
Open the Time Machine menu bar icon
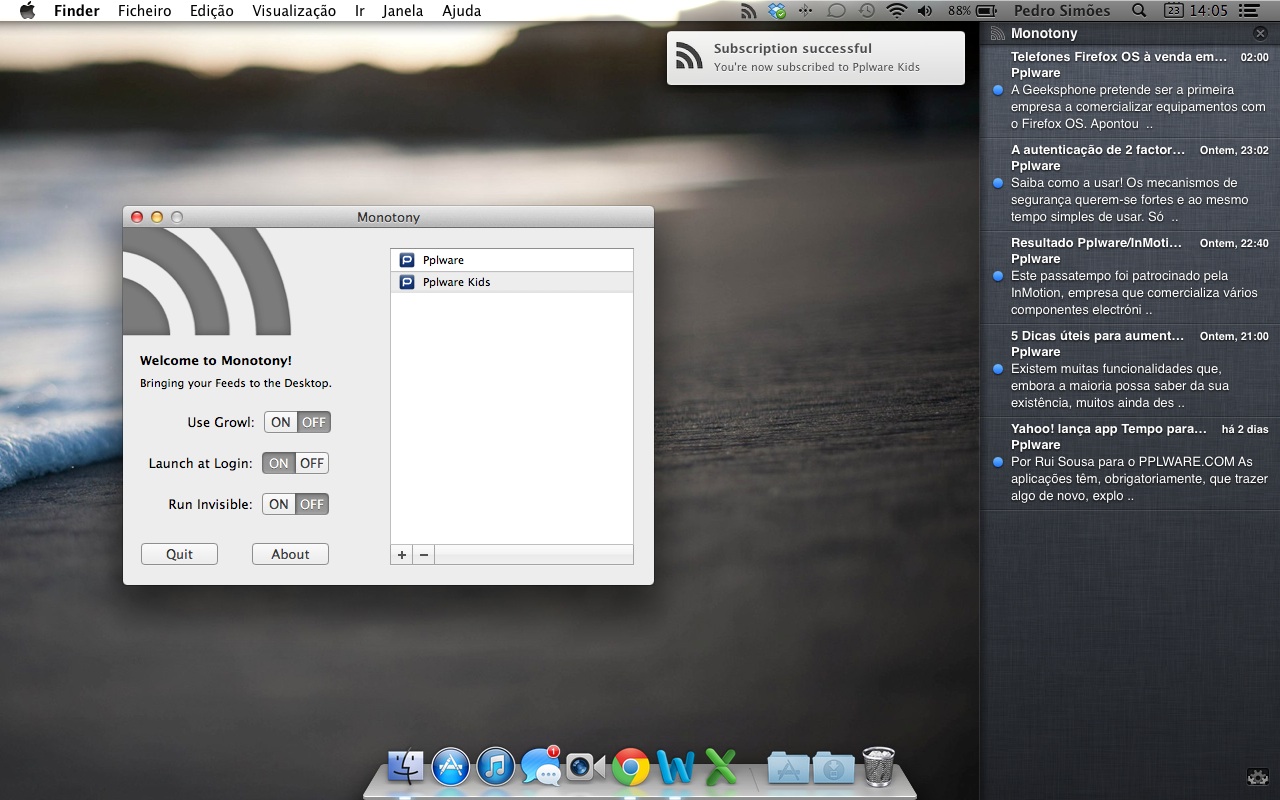[x=866, y=11]
